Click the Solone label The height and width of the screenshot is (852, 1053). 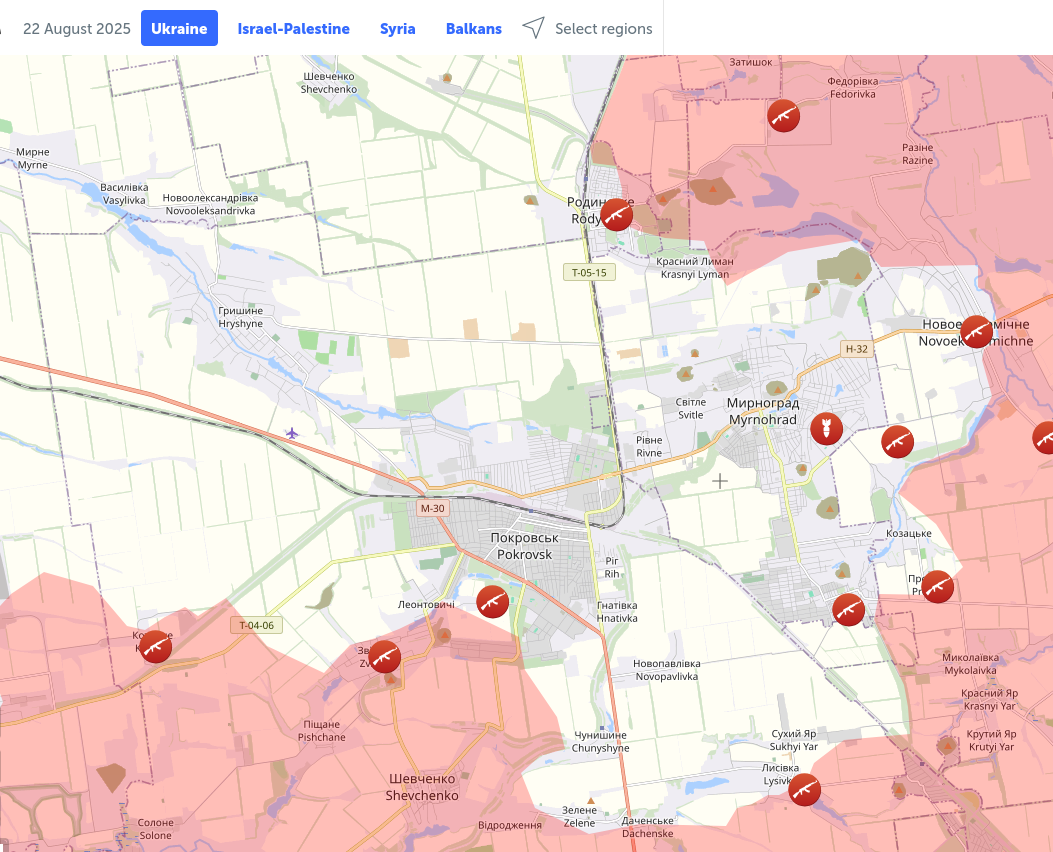155,829
